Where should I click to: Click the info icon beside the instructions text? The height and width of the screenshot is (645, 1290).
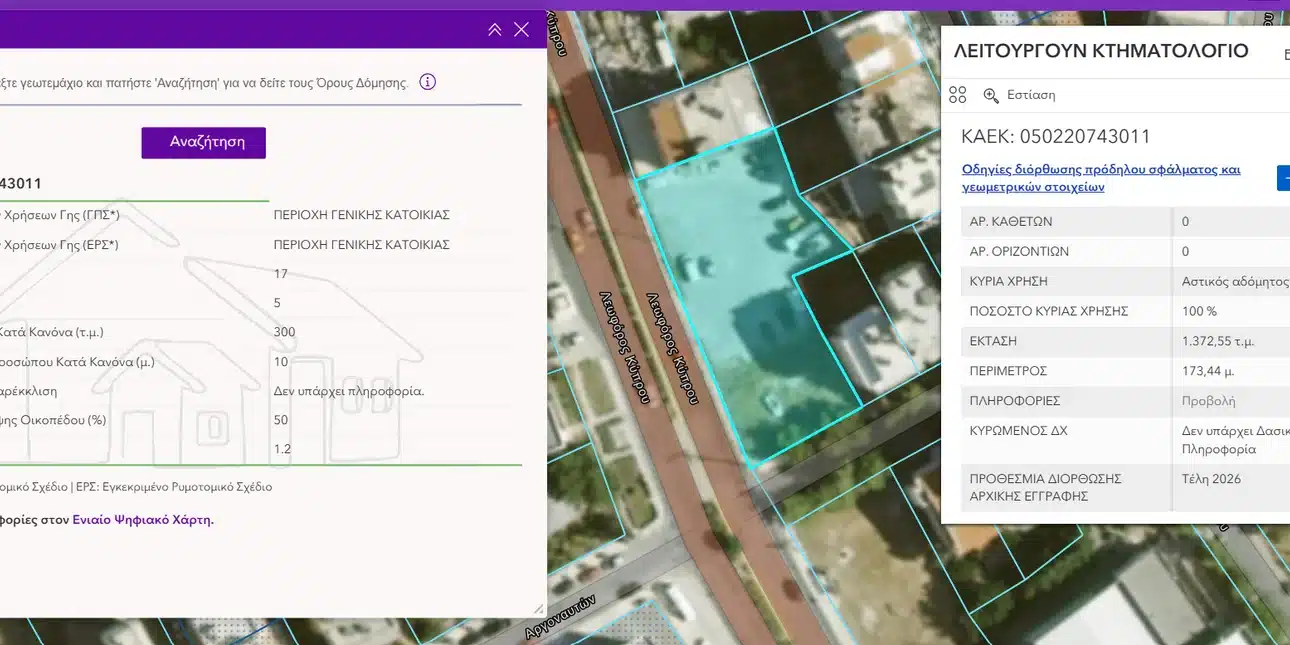tap(428, 82)
